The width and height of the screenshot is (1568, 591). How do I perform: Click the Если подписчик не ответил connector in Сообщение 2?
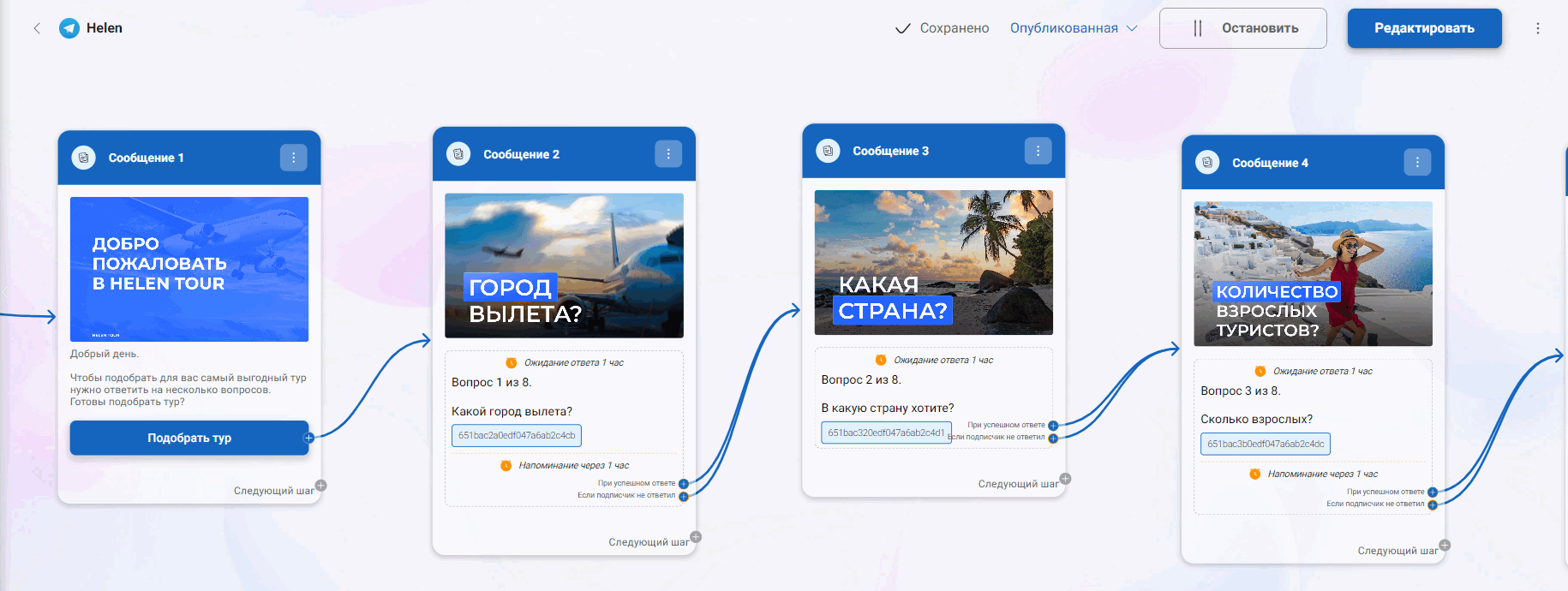coord(684,496)
